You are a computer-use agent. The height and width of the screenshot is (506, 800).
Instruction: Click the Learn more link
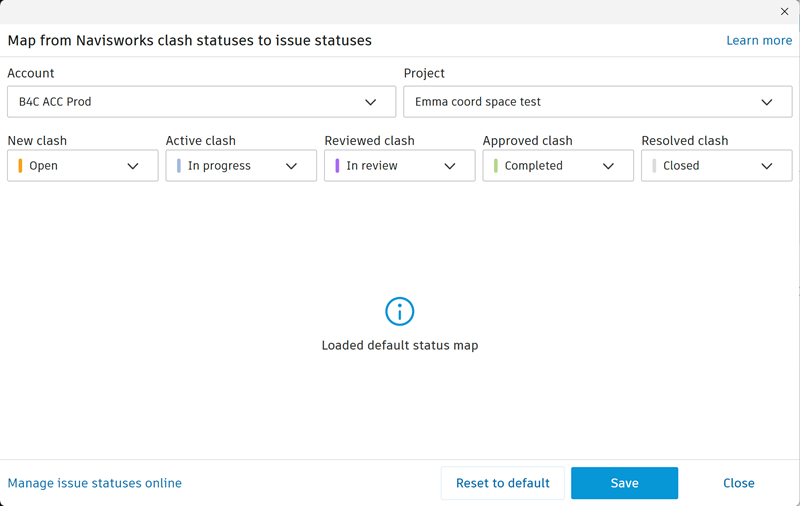coord(759,41)
